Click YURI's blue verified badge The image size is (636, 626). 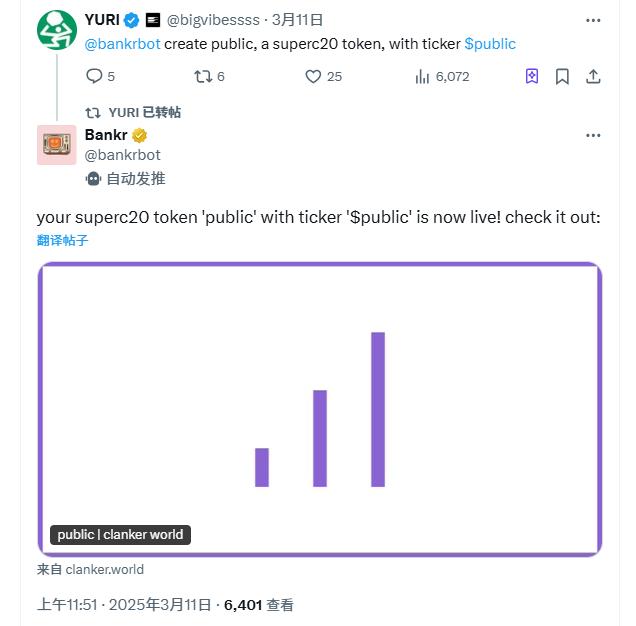point(131,20)
